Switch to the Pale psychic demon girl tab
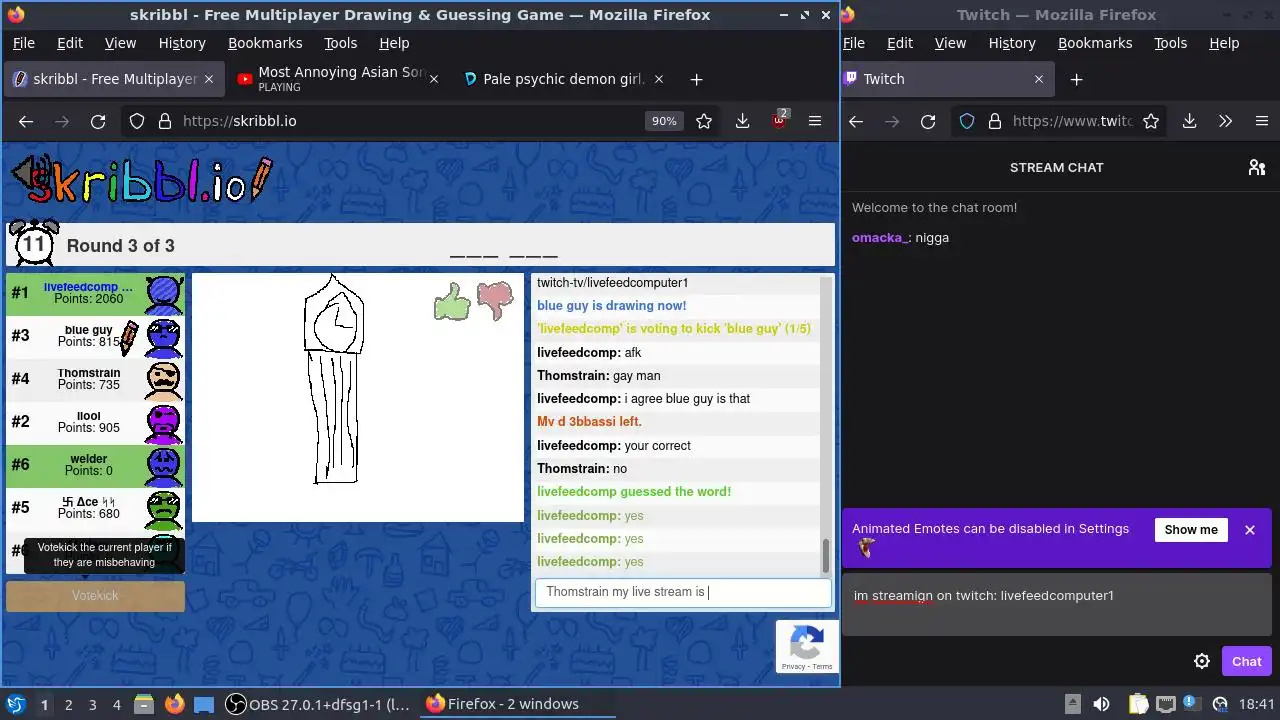Screen dimensions: 1280x720 tap(563, 79)
